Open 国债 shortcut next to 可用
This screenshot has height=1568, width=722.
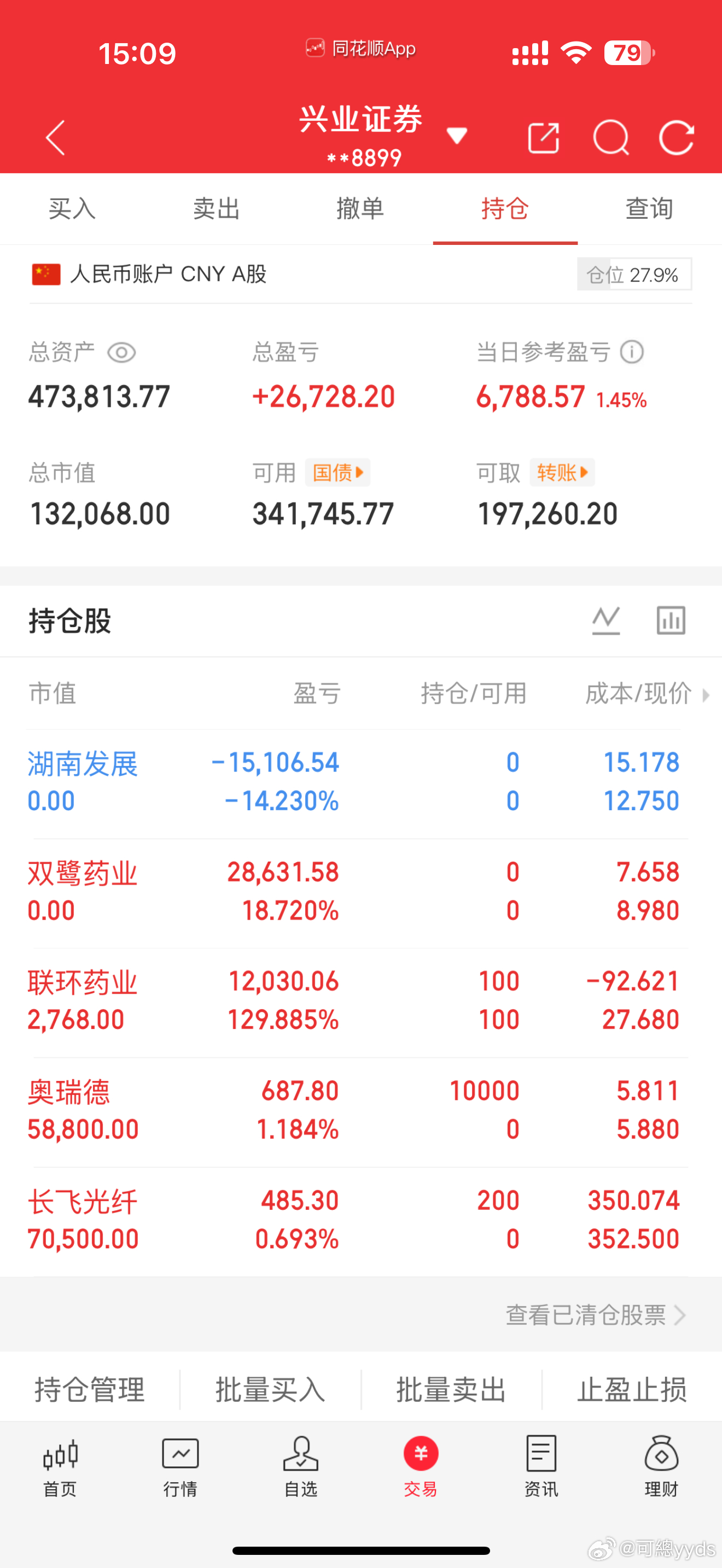(x=338, y=472)
